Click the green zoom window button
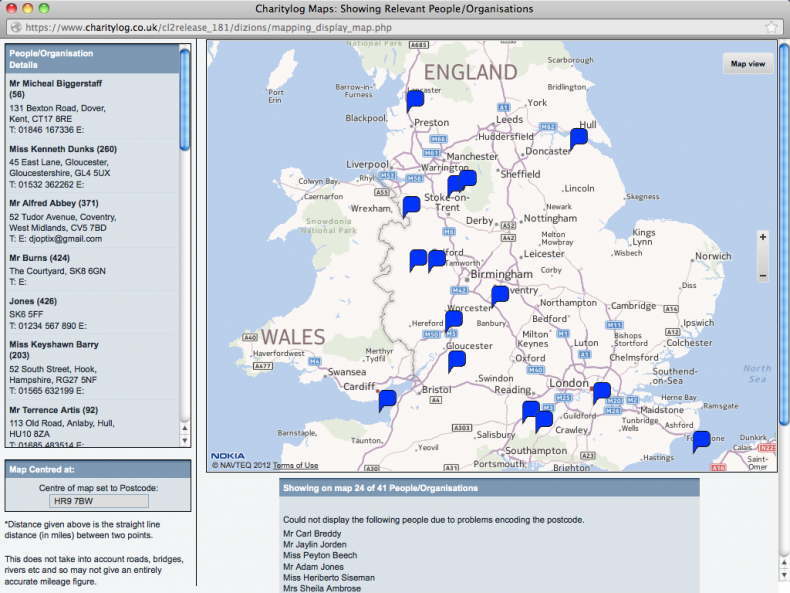 [44, 8]
